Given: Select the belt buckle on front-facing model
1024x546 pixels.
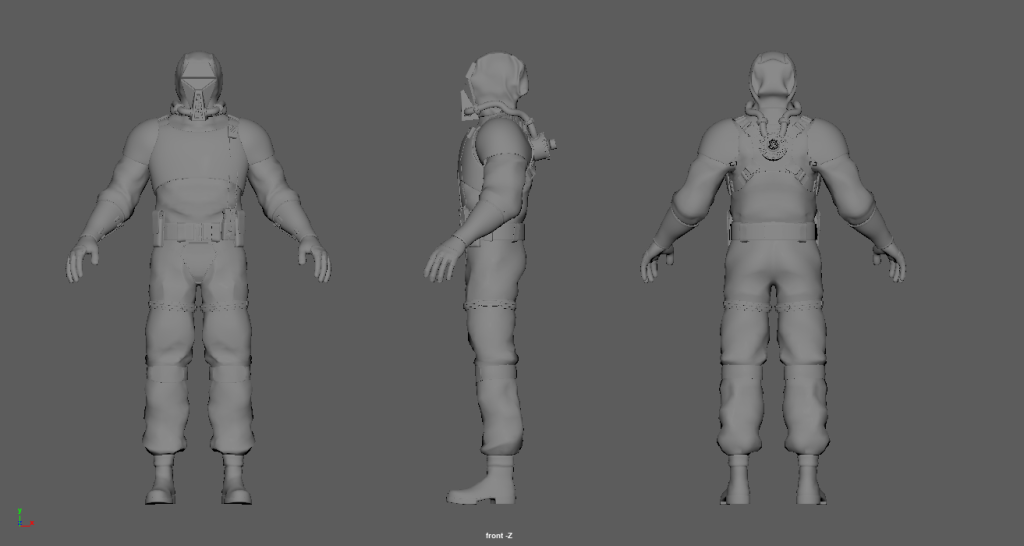Looking at the screenshot, I should (x=199, y=232).
